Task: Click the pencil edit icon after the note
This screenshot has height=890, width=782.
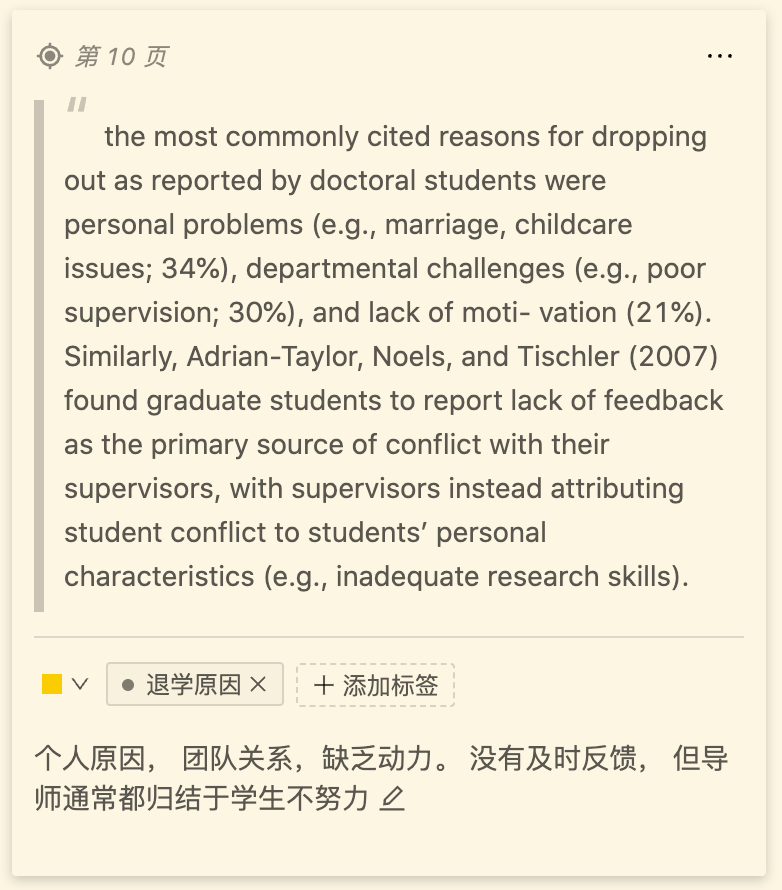Action: click(392, 799)
